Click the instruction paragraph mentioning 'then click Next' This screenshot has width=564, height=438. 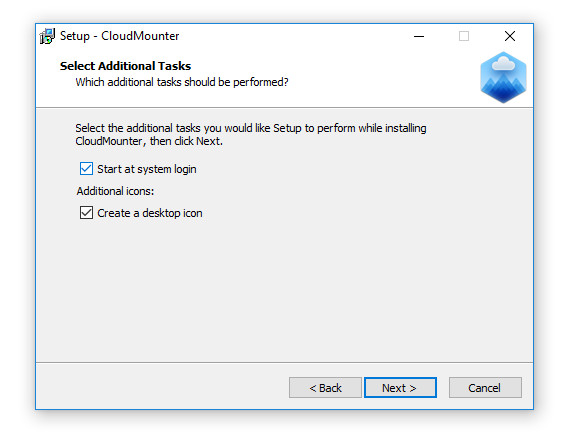point(251,134)
